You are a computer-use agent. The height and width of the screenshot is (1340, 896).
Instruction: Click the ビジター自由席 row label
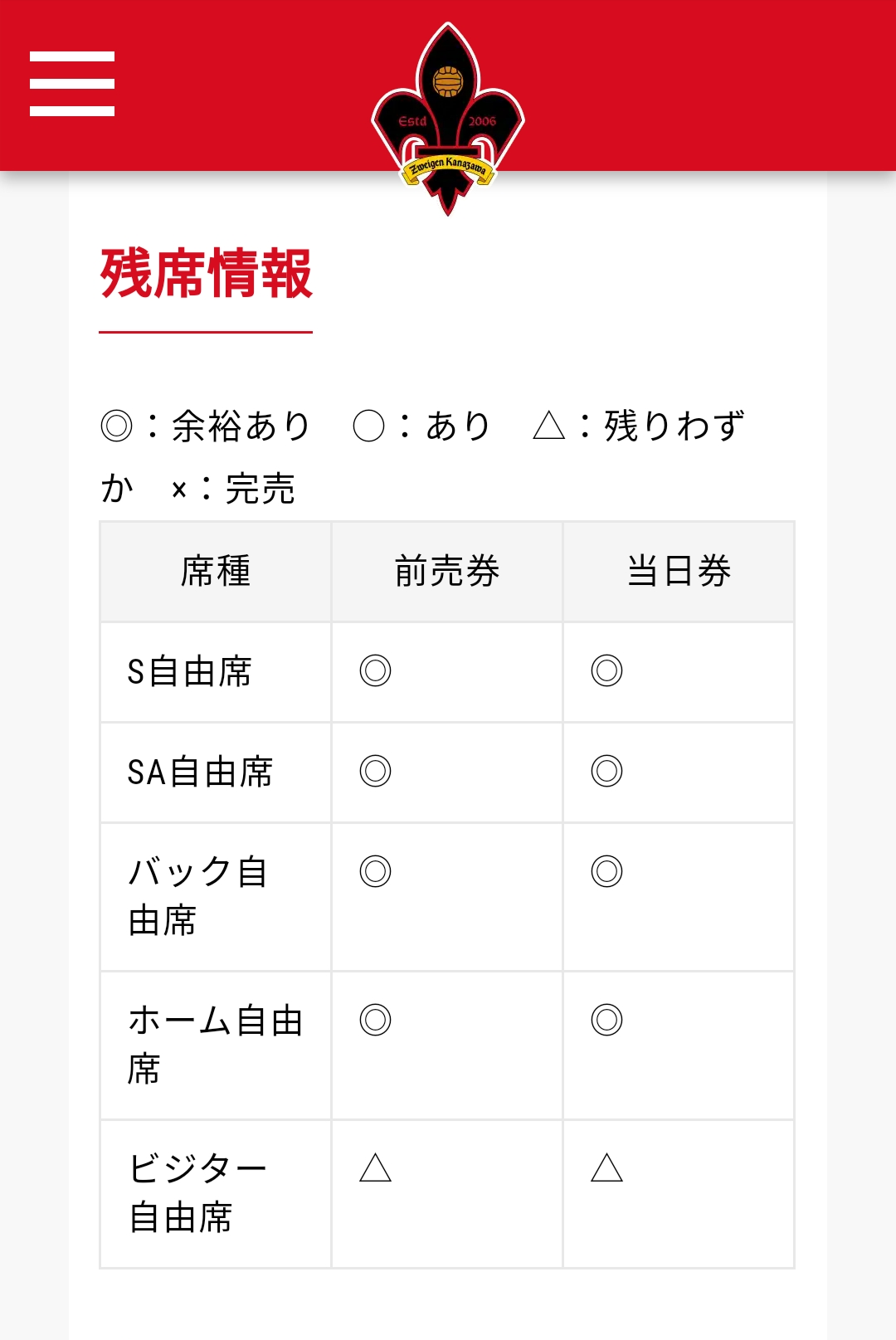tap(197, 1193)
